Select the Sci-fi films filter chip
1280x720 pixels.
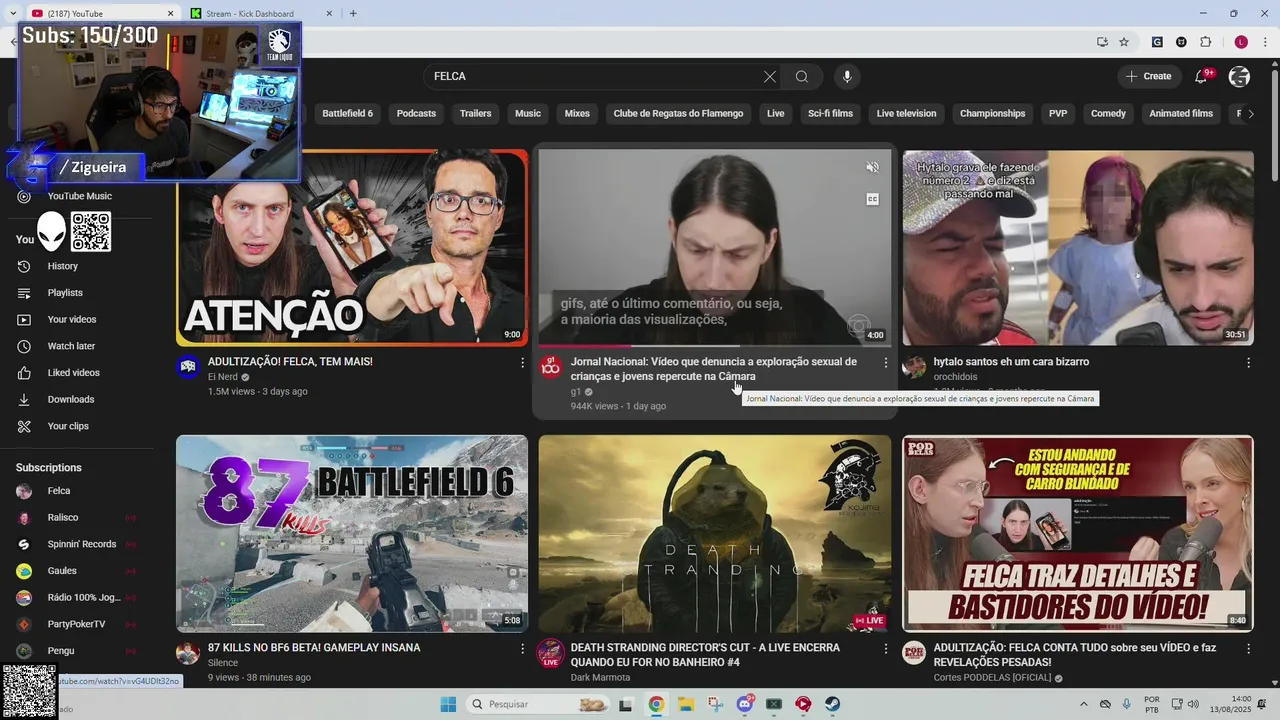pos(830,114)
